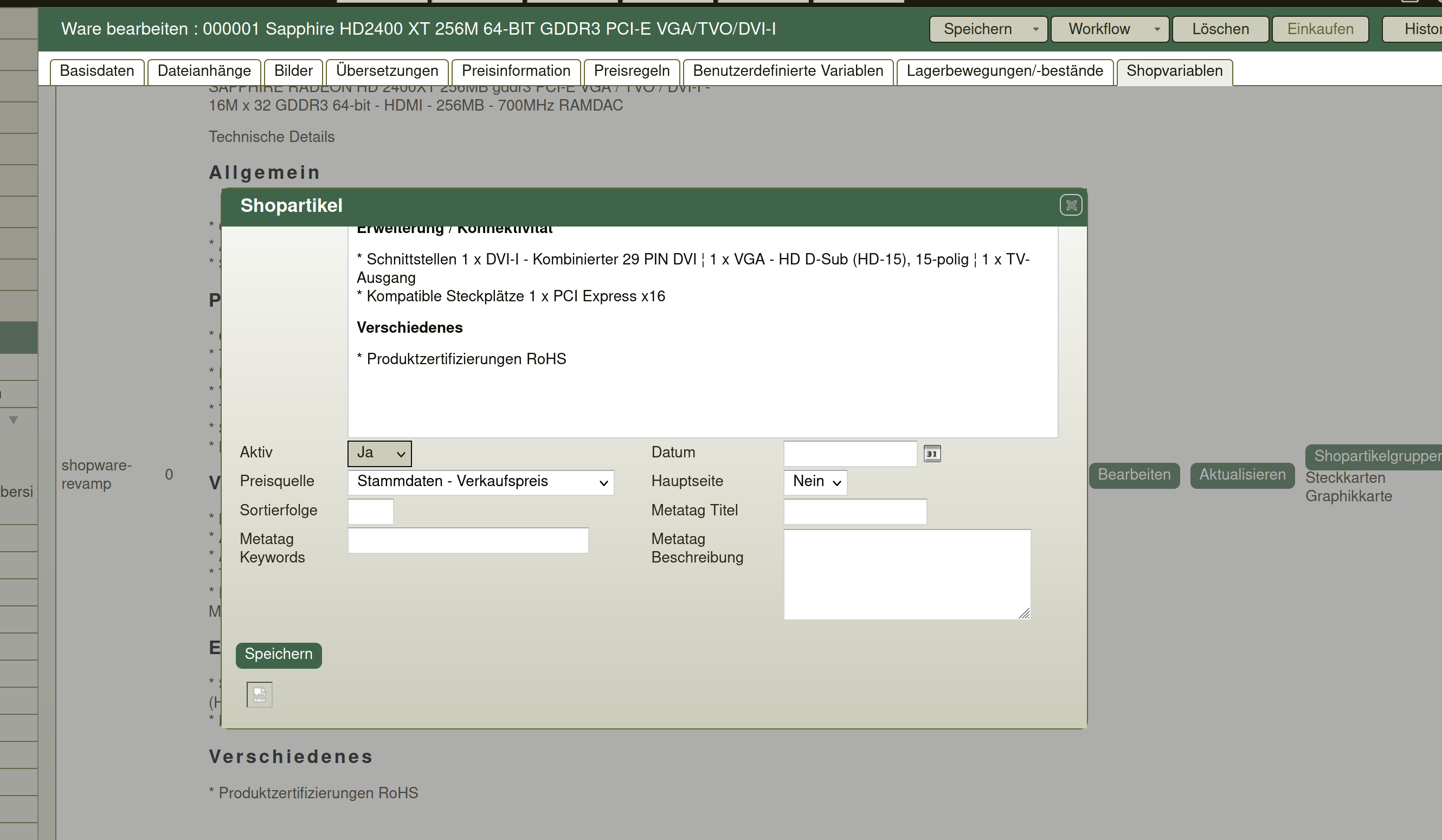Open Benutzerdefinierte Variablen tab

coord(788,72)
